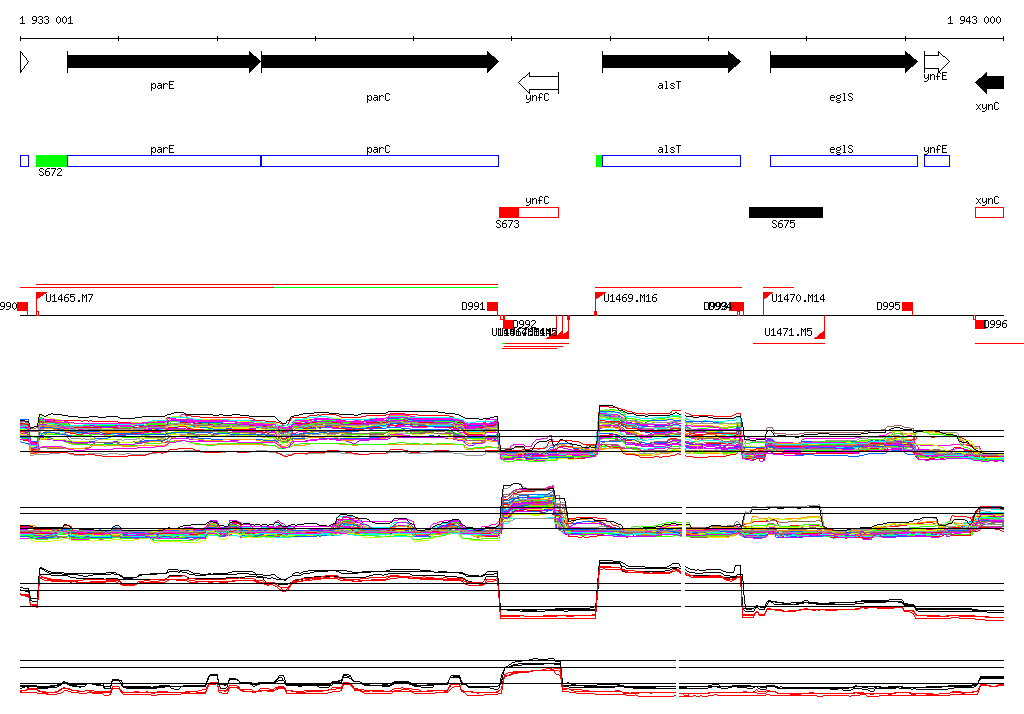
Task: Select the black alsT gene arrow
Action: click(671, 62)
